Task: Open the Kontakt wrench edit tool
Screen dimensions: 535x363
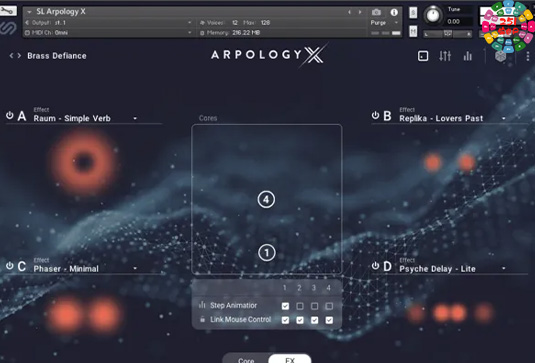Action: click(x=8, y=11)
